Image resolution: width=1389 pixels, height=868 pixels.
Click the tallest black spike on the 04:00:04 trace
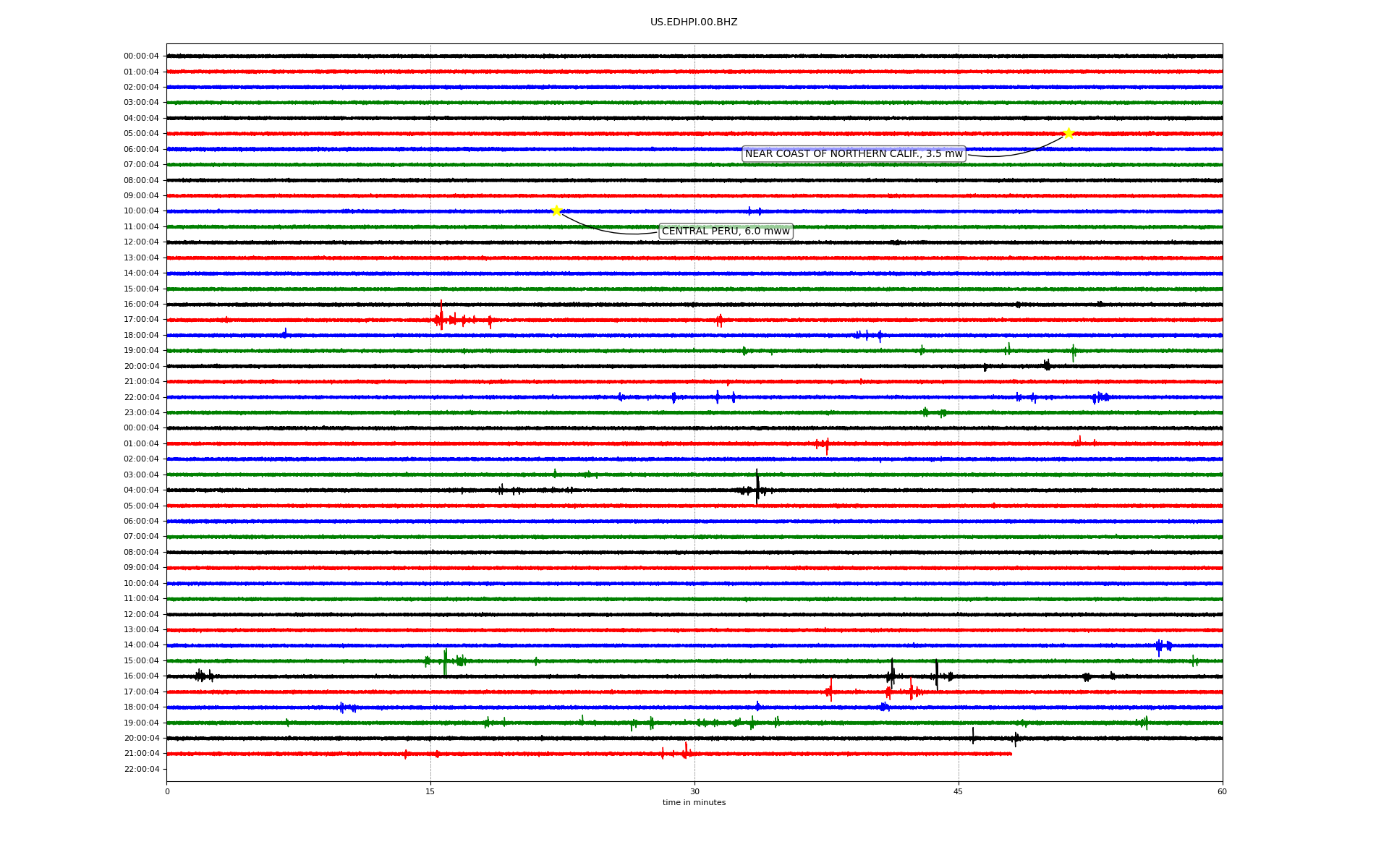pos(757,486)
